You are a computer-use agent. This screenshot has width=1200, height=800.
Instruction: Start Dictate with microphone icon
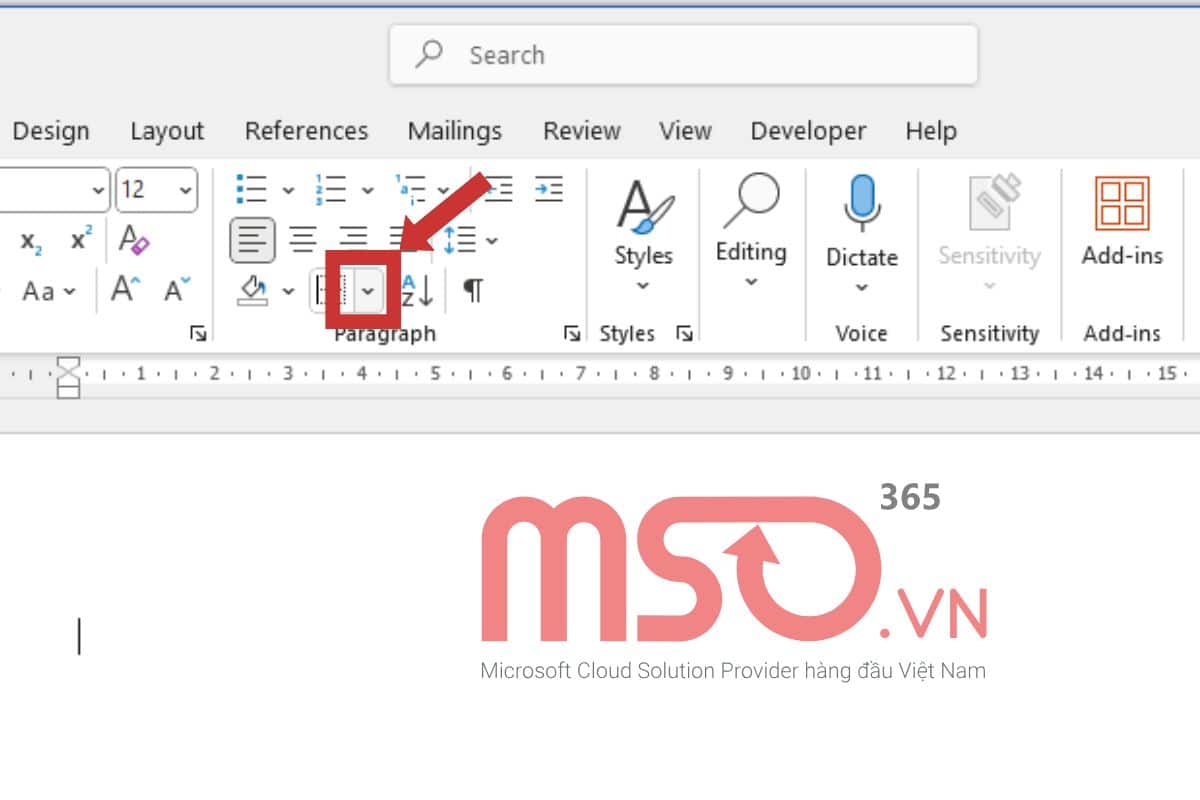pyautogui.click(x=861, y=203)
